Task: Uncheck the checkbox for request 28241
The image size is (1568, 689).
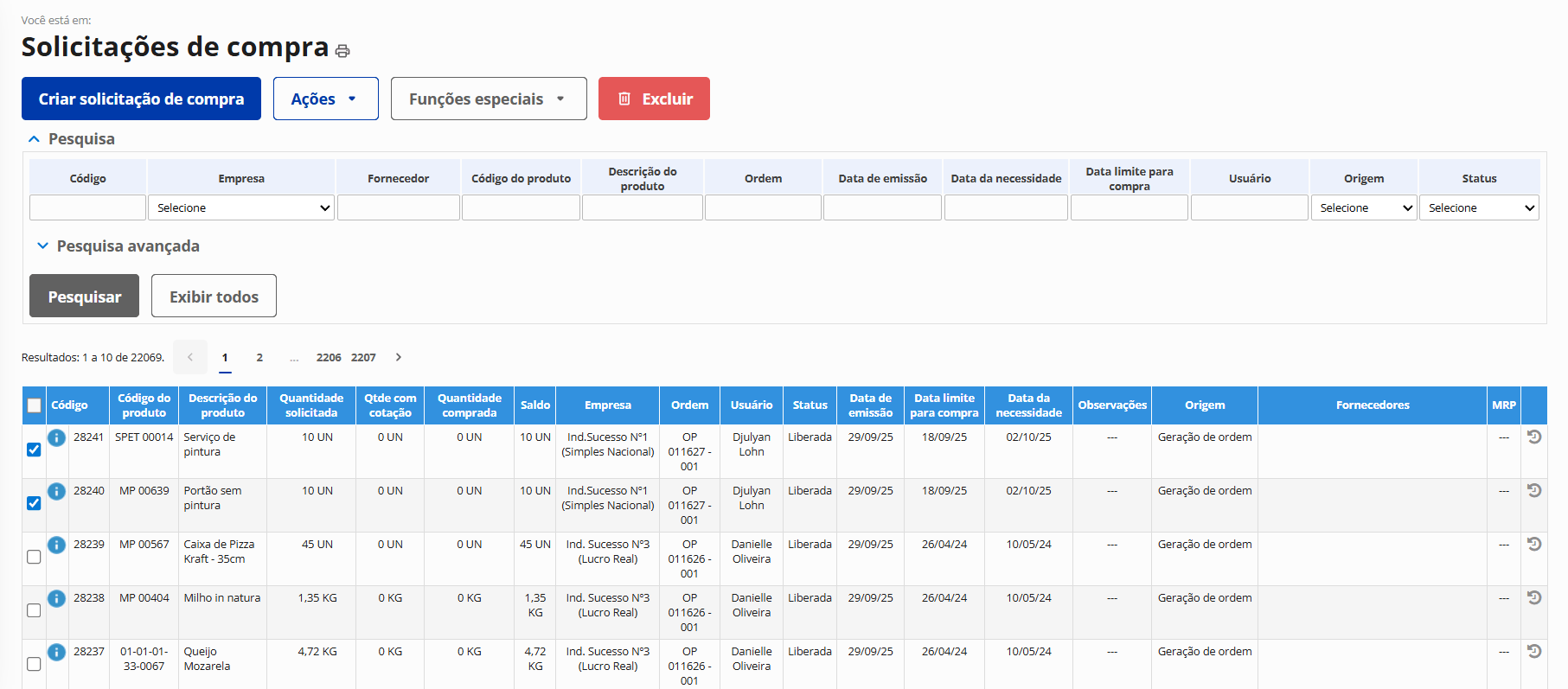Action: pos(34,450)
